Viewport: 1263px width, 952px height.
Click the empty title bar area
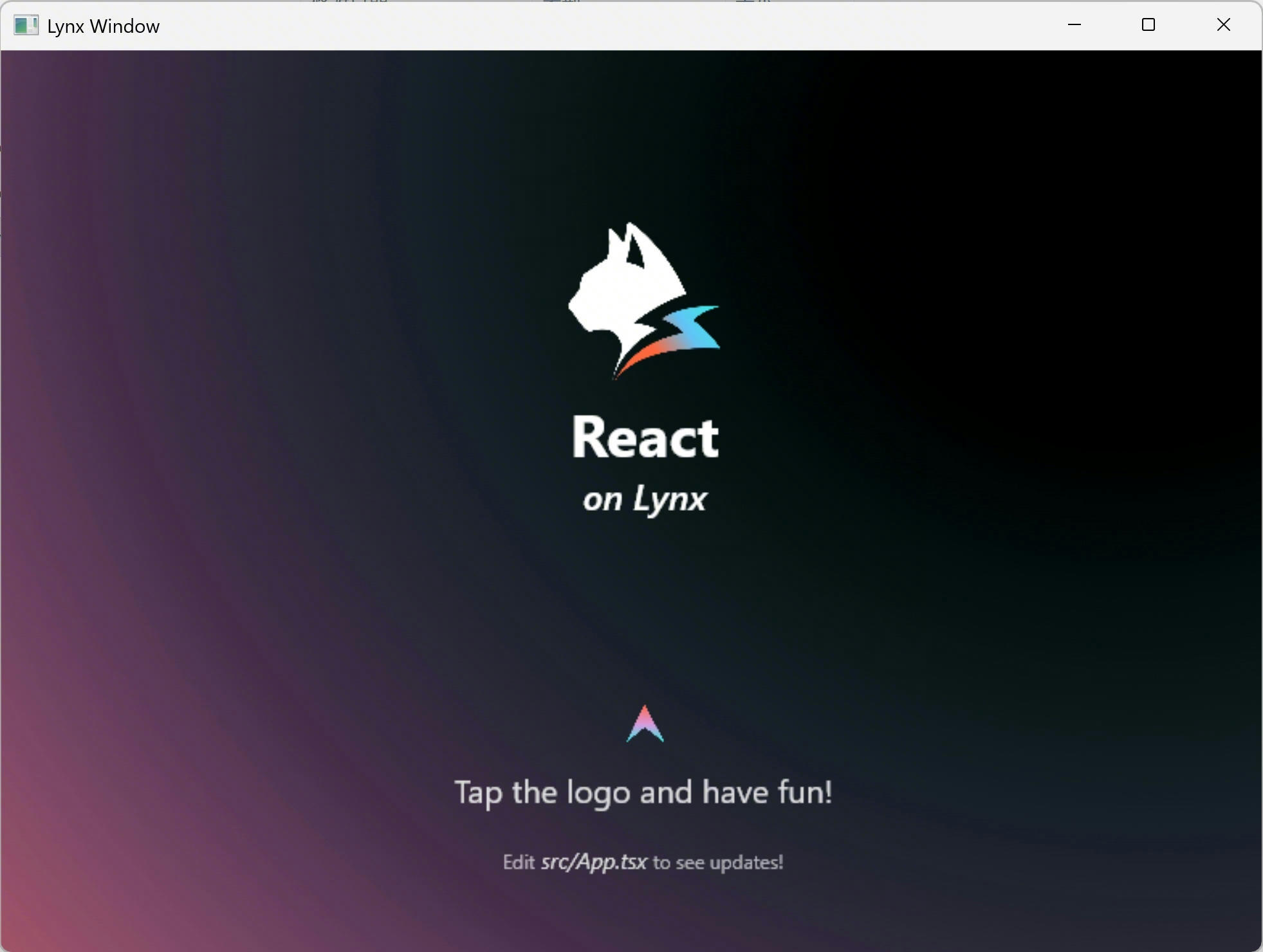(x=579, y=26)
